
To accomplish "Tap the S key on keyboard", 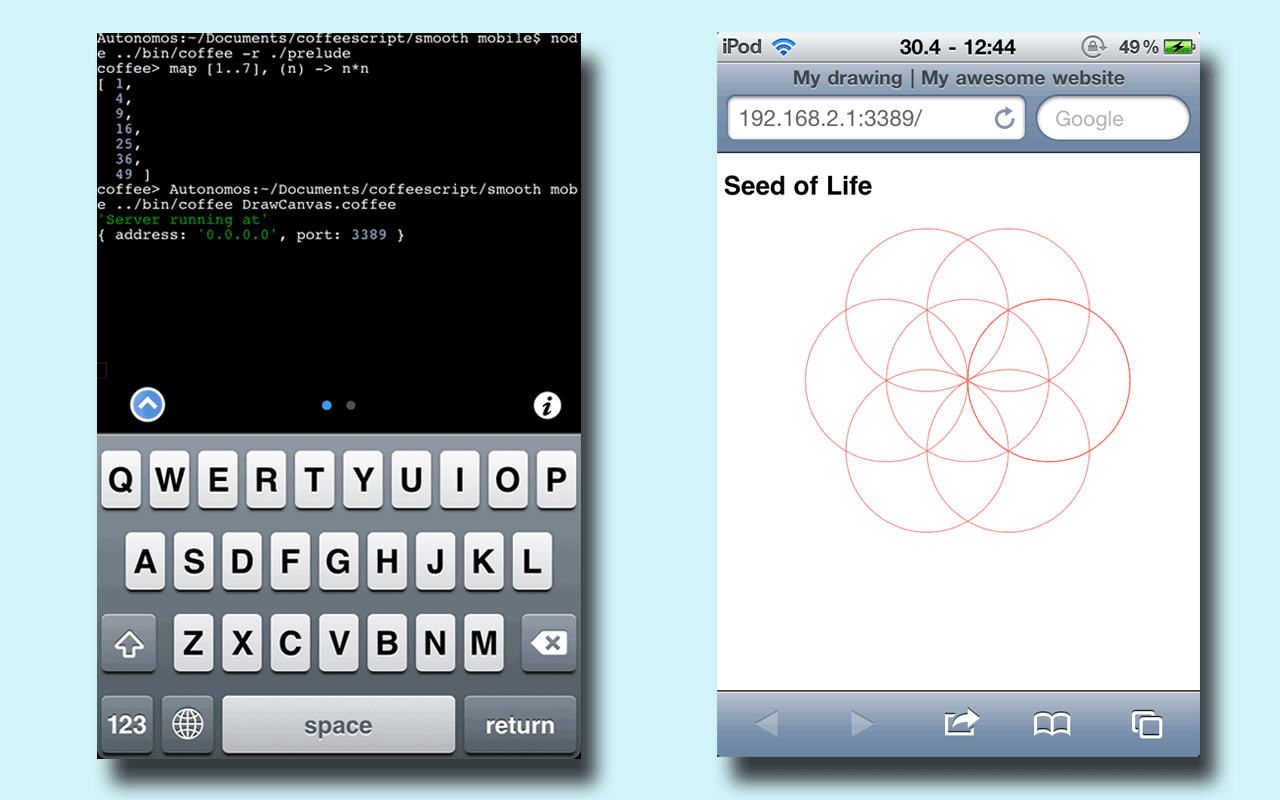I will pyautogui.click(x=193, y=561).
